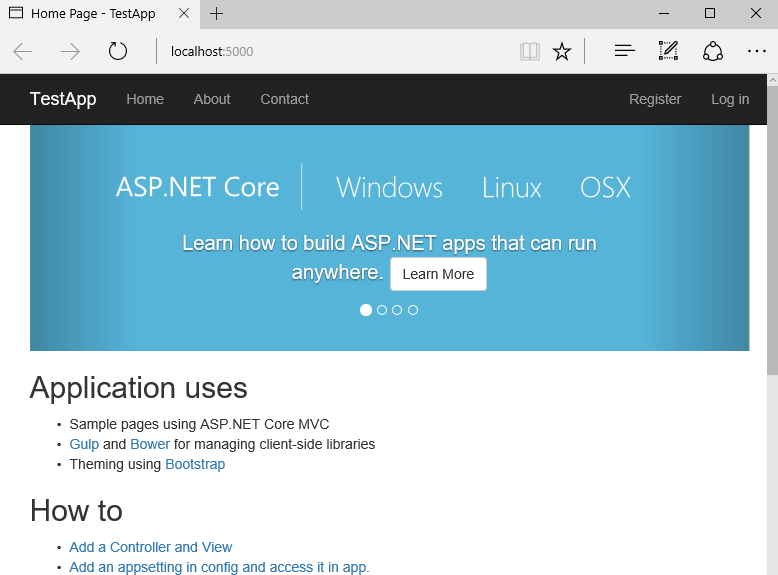Make a web note with pen icon
This screenshot has height=575, width=778.
(668, 51)
